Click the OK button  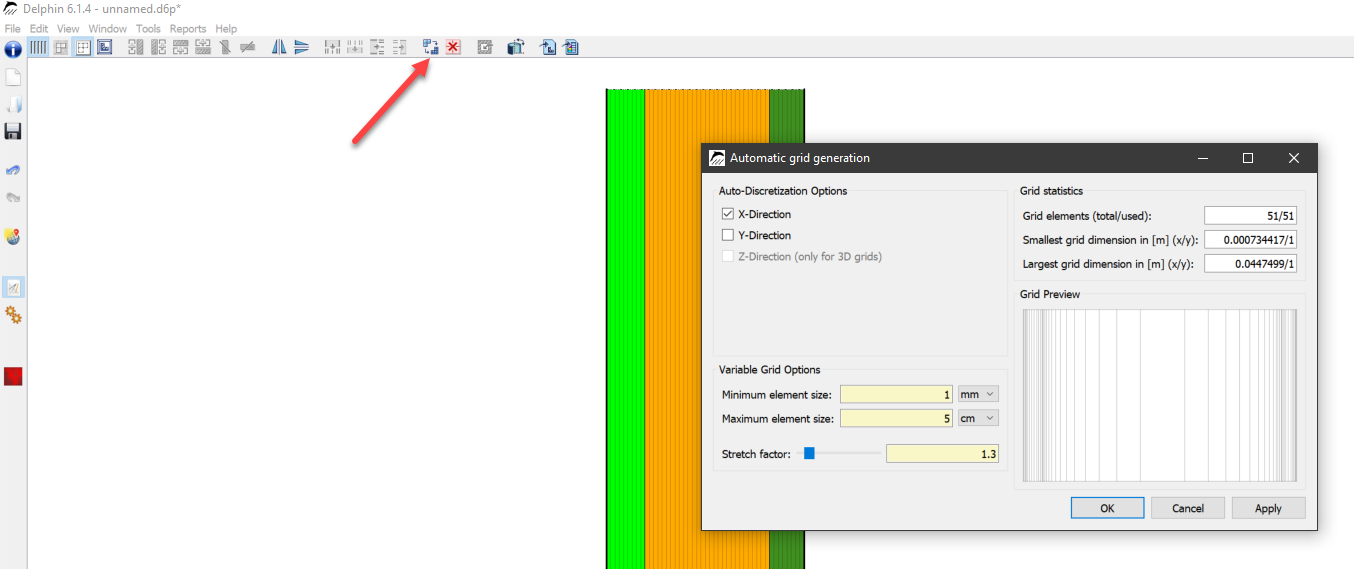(x=1107, y=508)
